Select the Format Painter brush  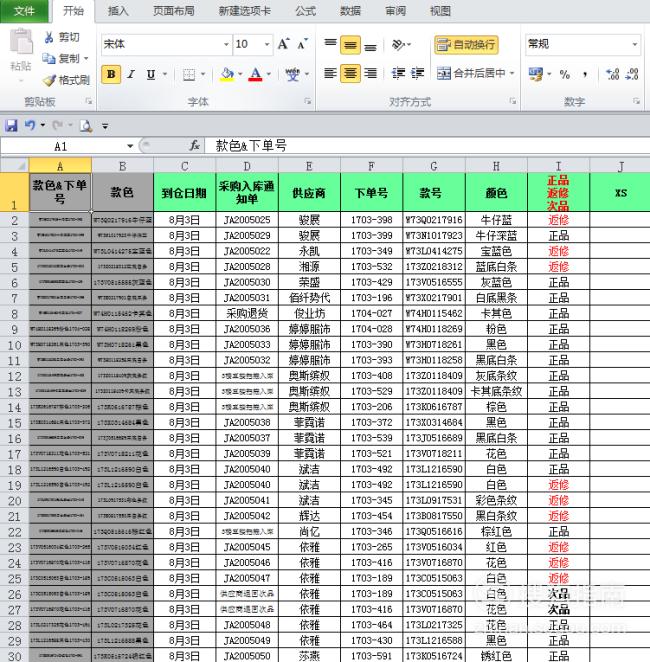point(49,80)
